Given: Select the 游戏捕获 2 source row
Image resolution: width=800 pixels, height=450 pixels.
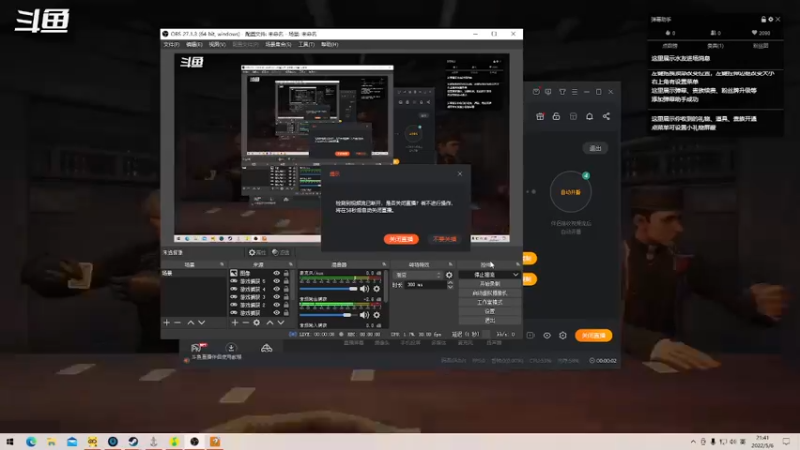Looking at the screenshot, I should click(x=261, y=305).
